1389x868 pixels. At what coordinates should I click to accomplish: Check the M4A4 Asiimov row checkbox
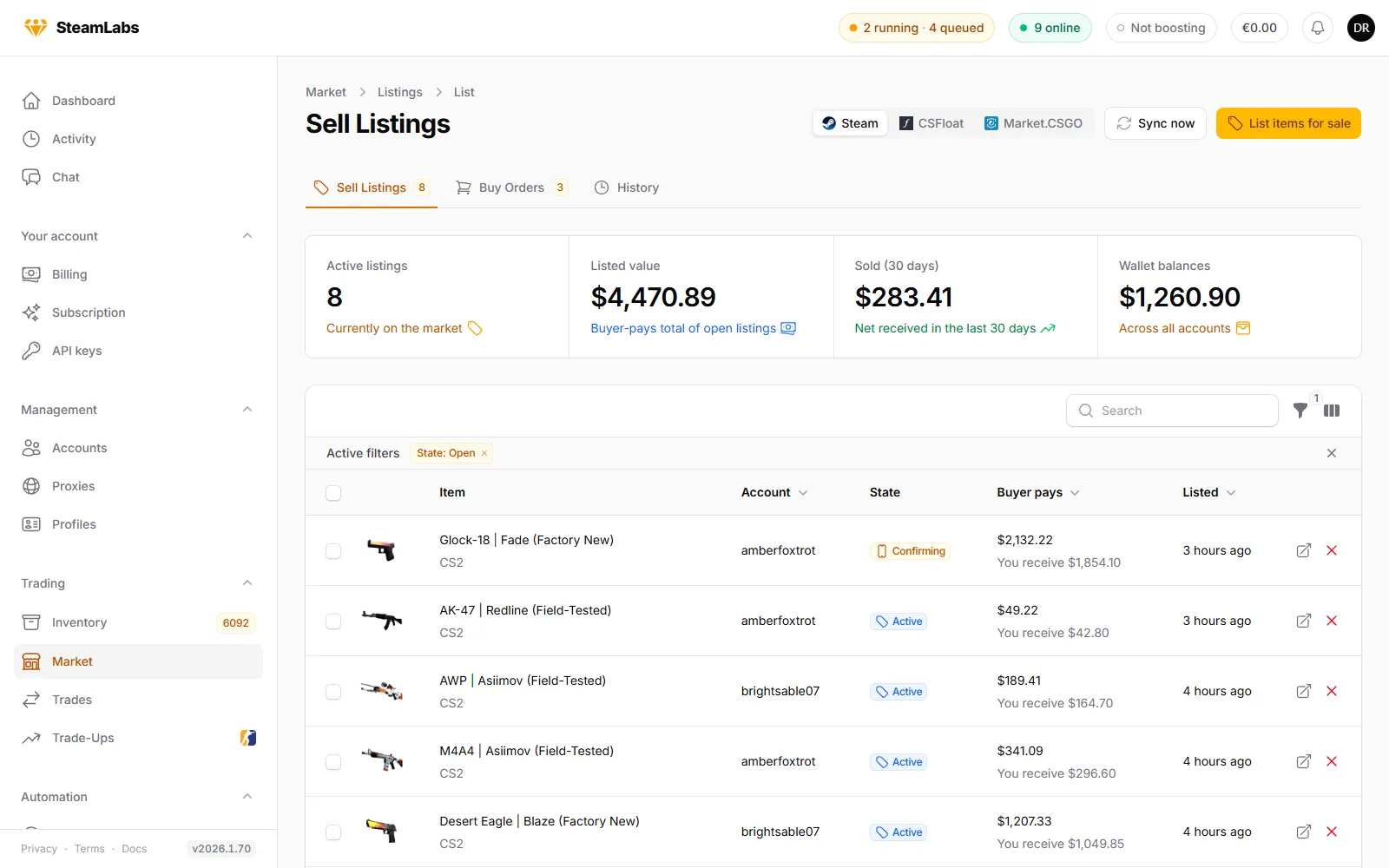click(x=333, y=762)
